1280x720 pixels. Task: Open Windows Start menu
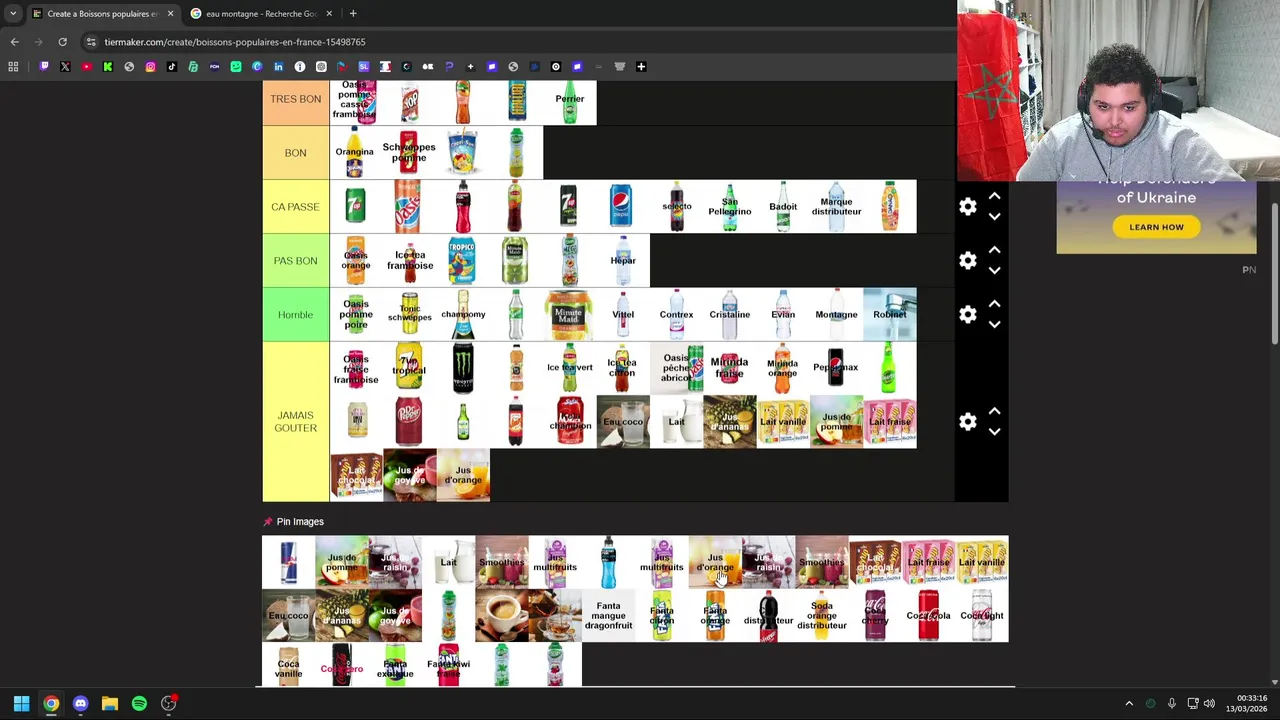coord(21,704)
